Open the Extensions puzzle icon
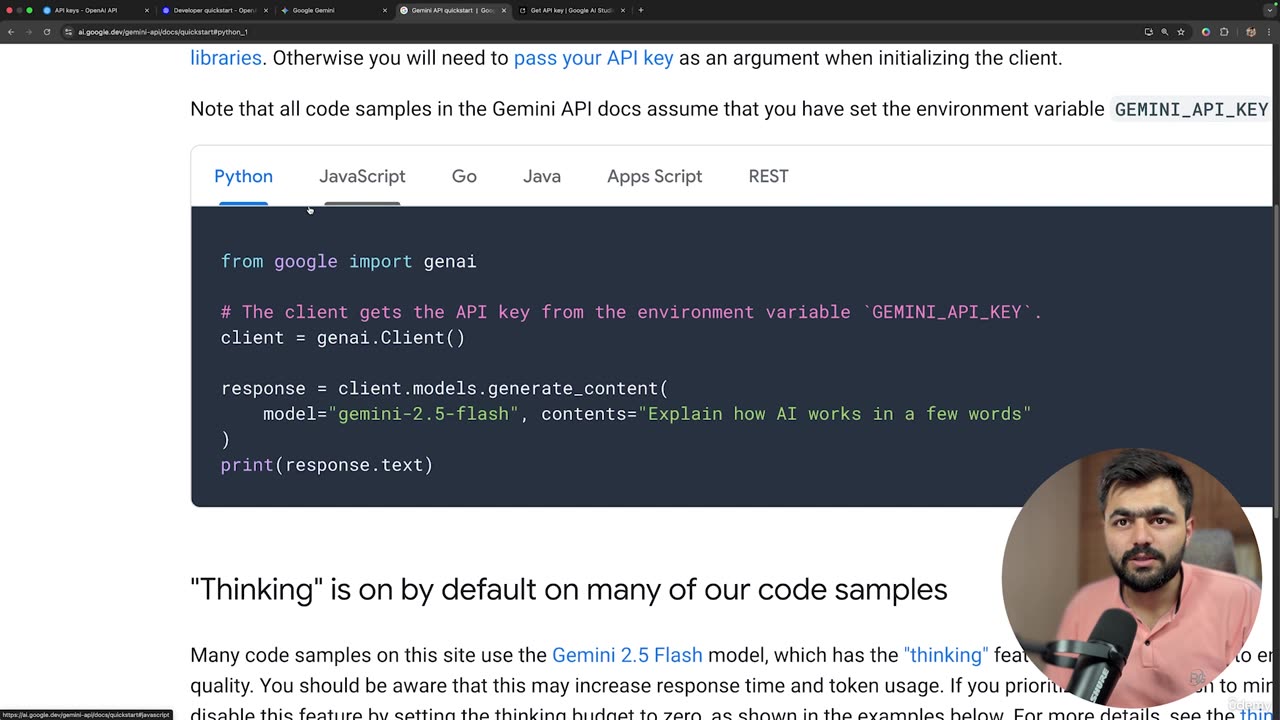This screenshot has width=1280, height=720. pyautogui.click(x=1224, y=32)
